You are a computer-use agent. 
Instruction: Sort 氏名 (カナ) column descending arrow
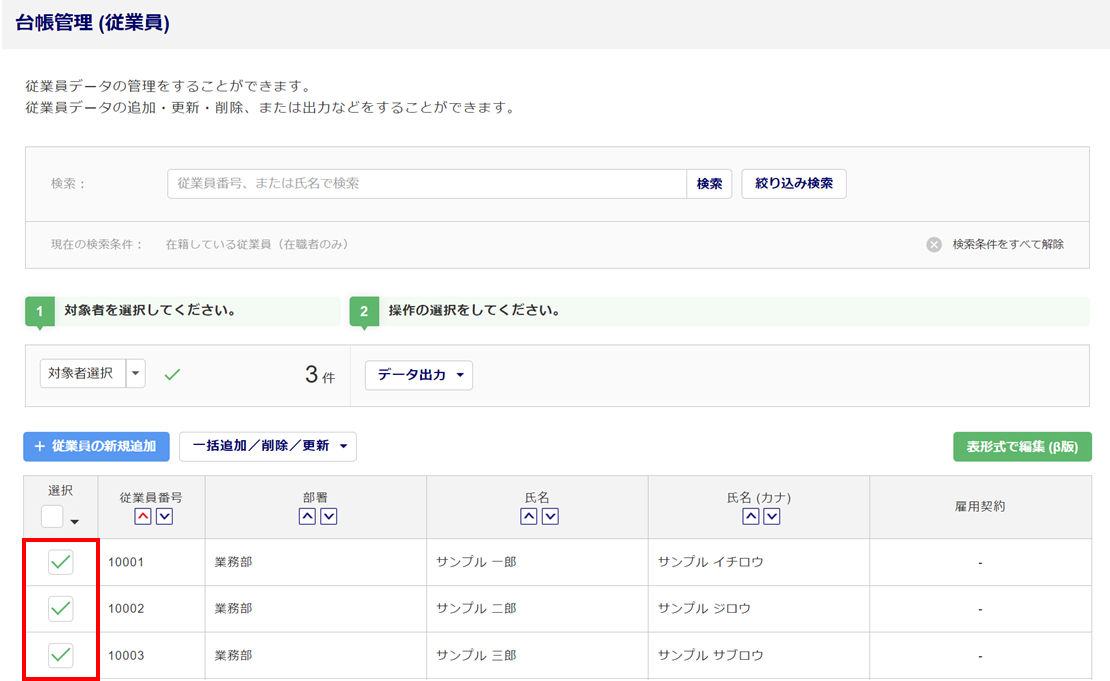(x=772, y=517)
